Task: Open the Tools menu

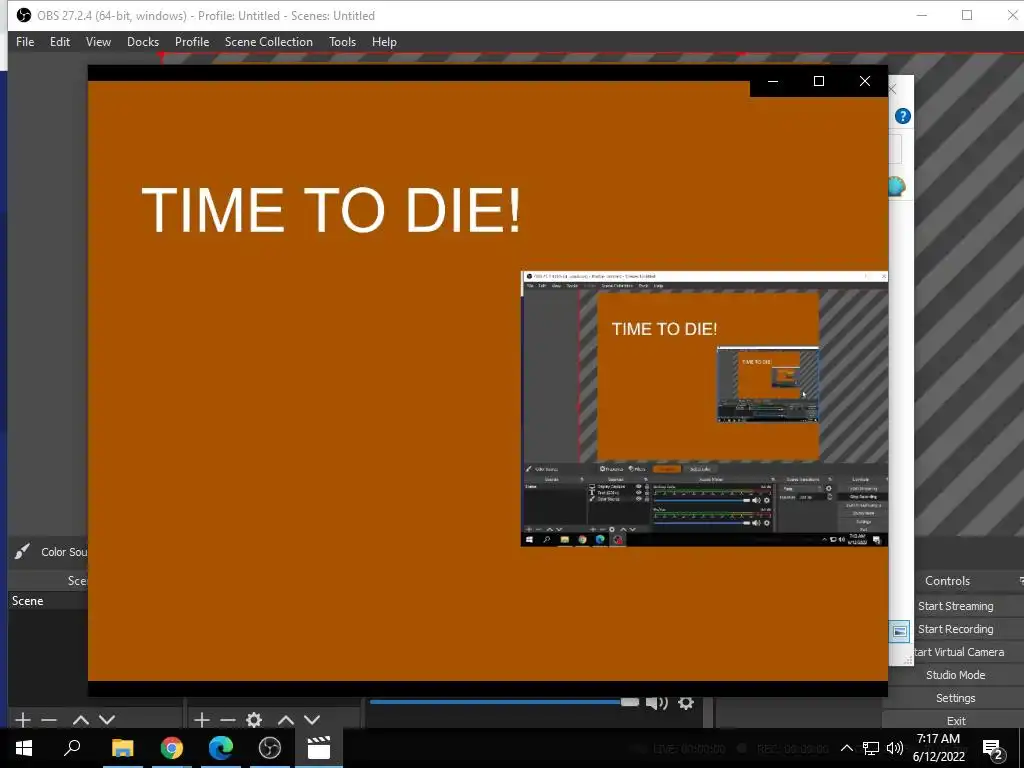Action: coord(342,42)
